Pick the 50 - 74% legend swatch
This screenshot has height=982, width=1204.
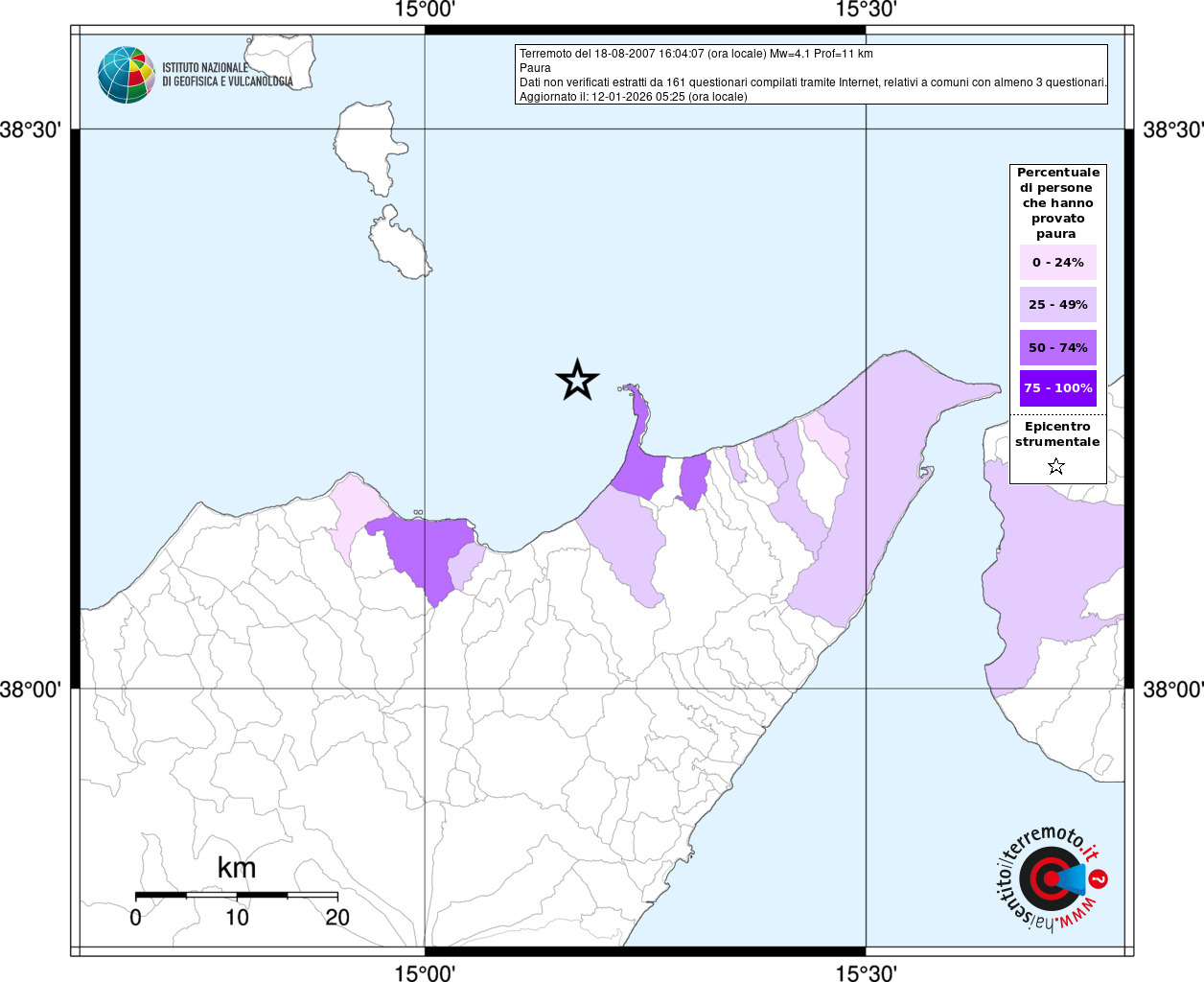(x=1057, y=348)
